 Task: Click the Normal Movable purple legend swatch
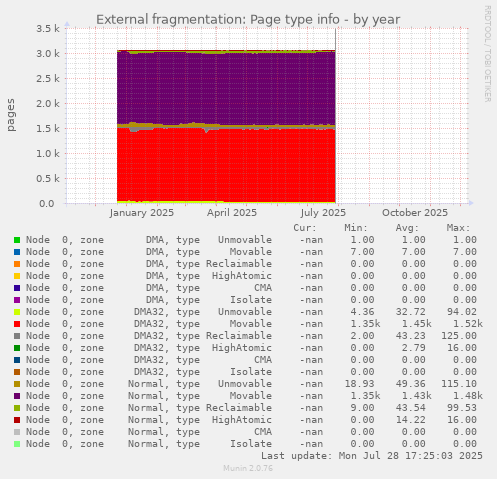[x=17, y=396]
